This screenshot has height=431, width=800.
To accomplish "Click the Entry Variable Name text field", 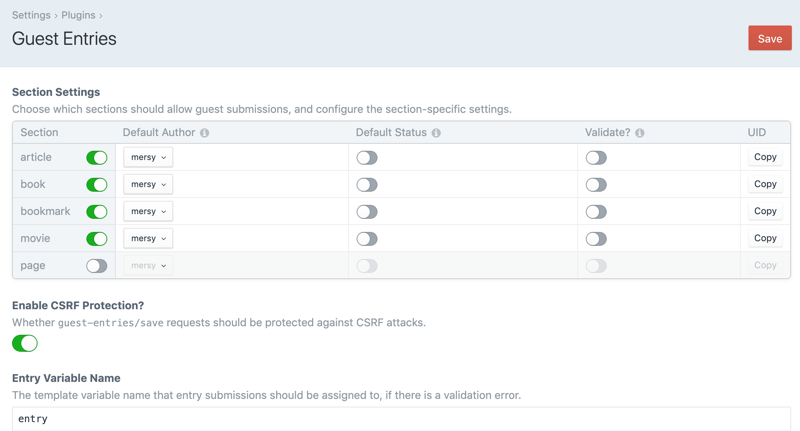I will pos(400,419).
